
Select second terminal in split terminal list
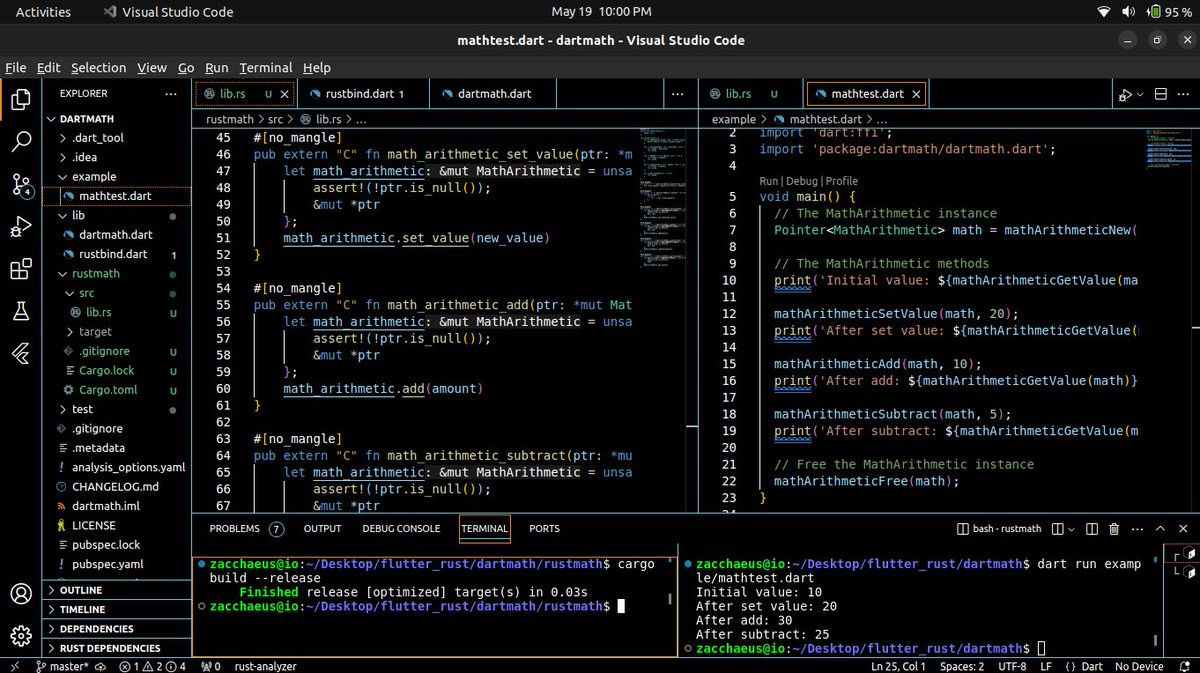coord(1180,572)
